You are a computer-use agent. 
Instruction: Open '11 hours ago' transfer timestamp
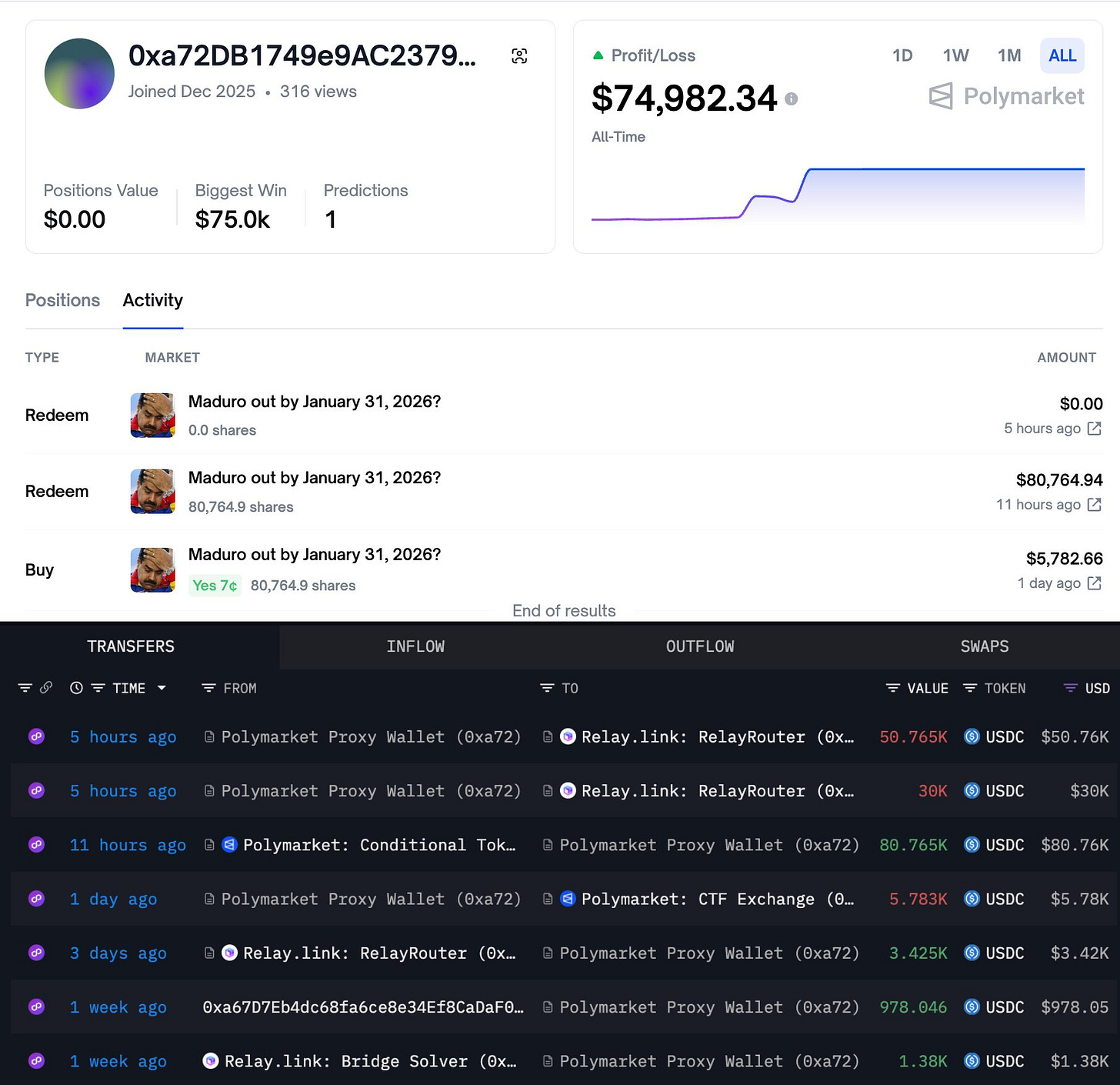pos(128,845)
